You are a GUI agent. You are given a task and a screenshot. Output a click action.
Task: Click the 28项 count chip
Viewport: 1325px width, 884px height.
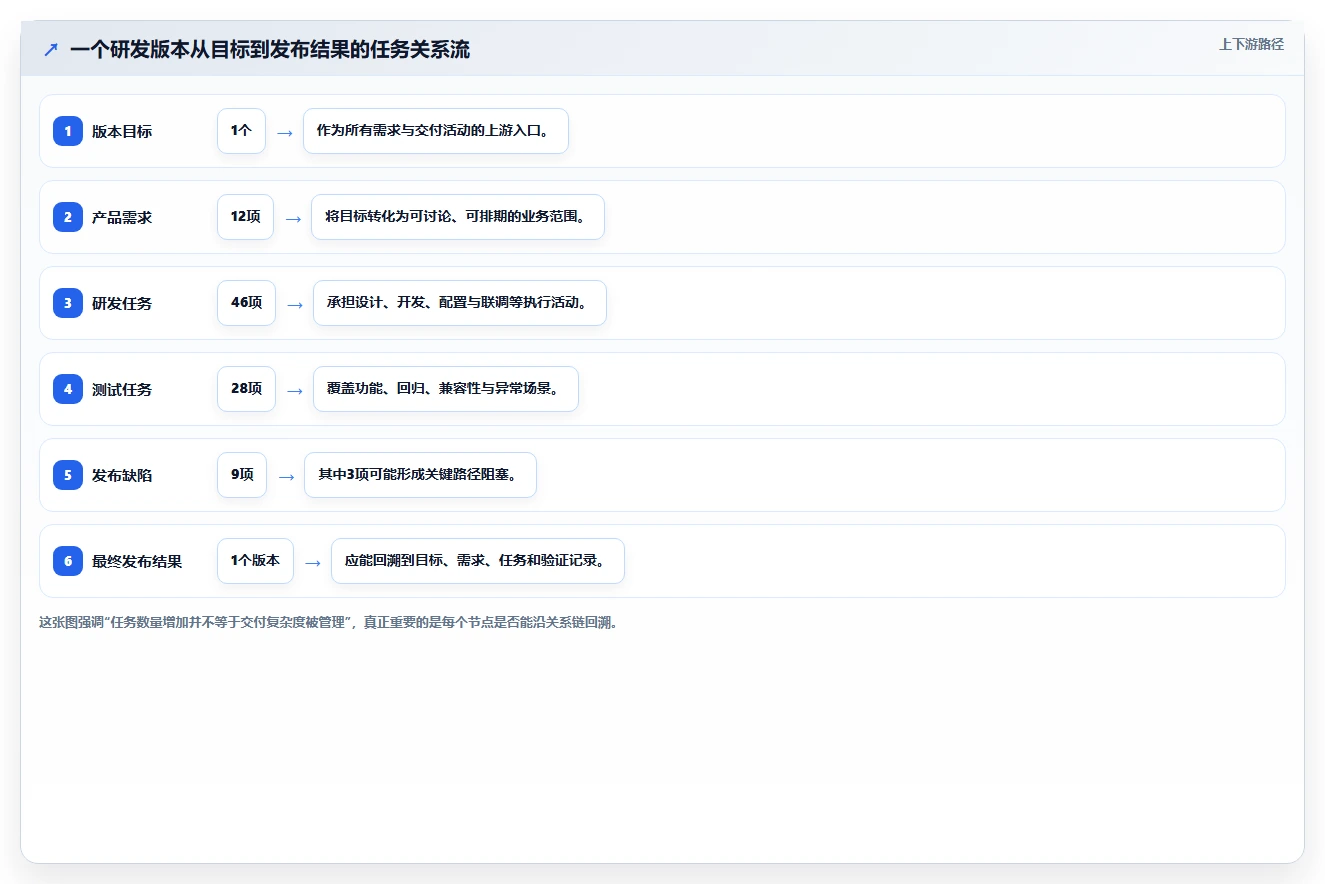pyautogui.click(x=246, y=389)
